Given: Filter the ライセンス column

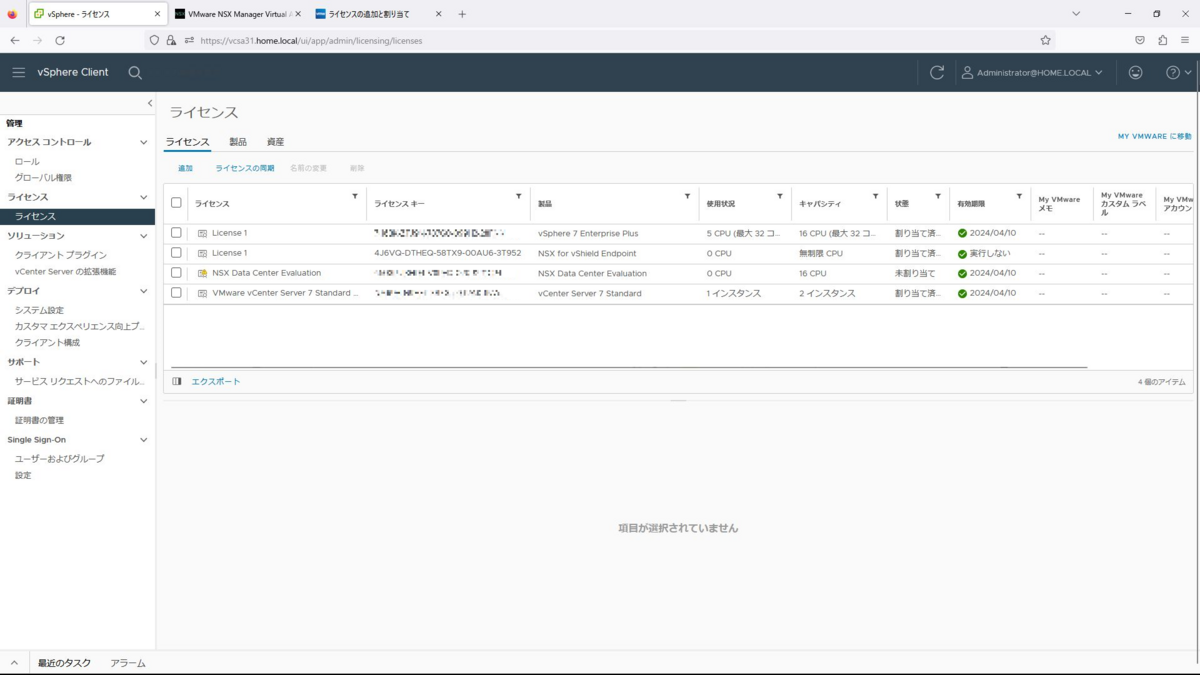Looking at the screenshot, I should (355, 196).
